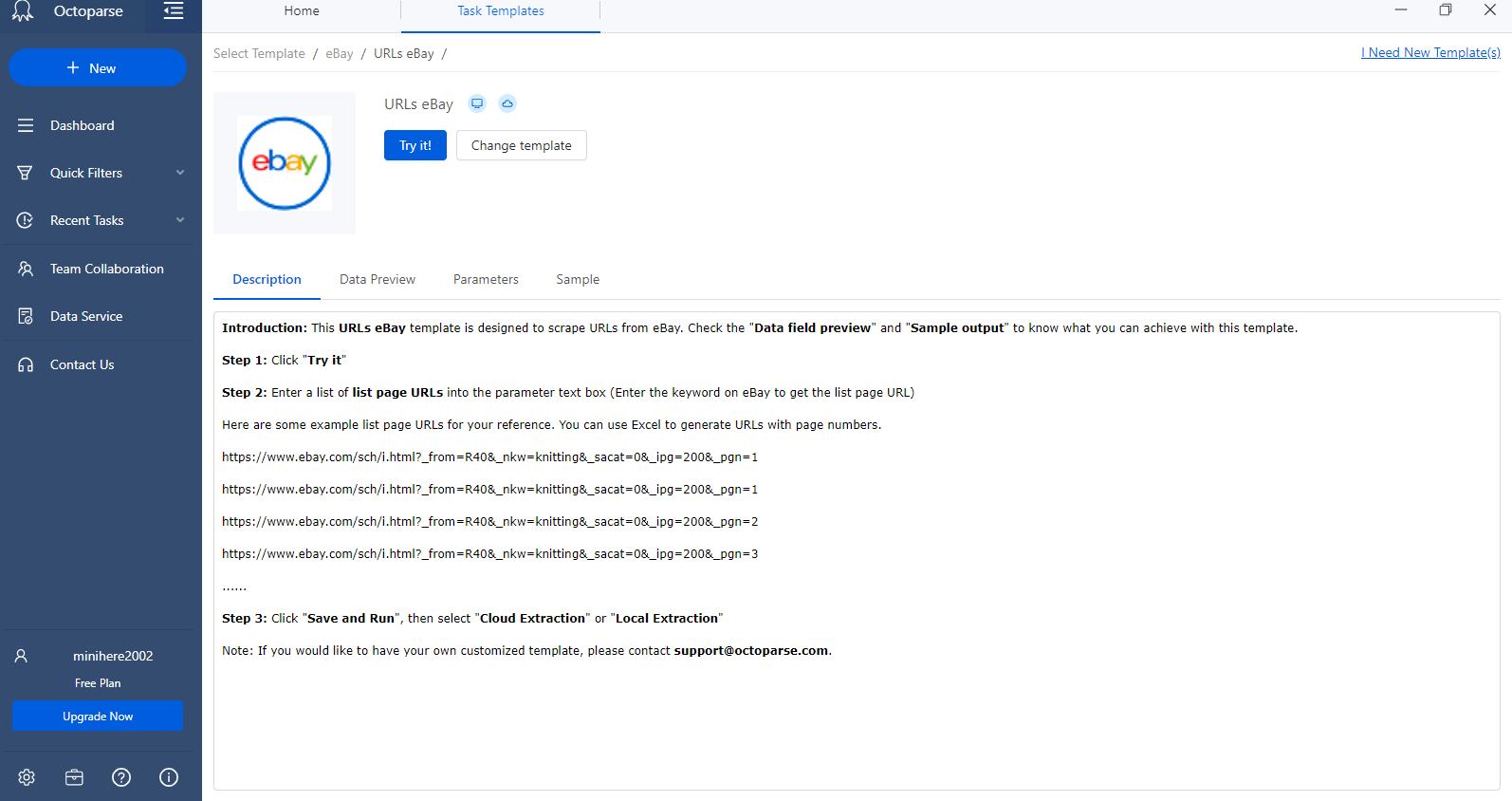Image resolution: width=1512 pixels, height=801 pixels.
Task: Click the Octoparse logo icon
Action: pyautogui.click(x=23, y=11)
